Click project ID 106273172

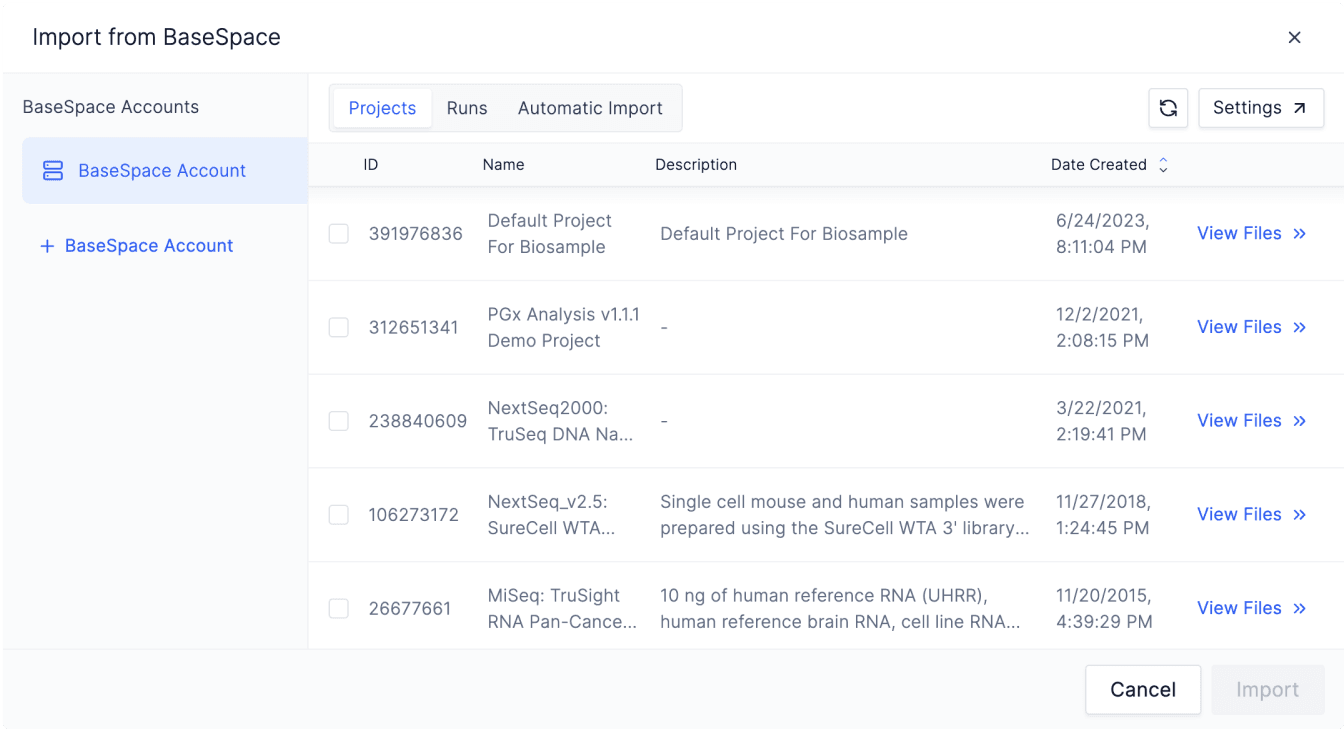pos(413,515)
